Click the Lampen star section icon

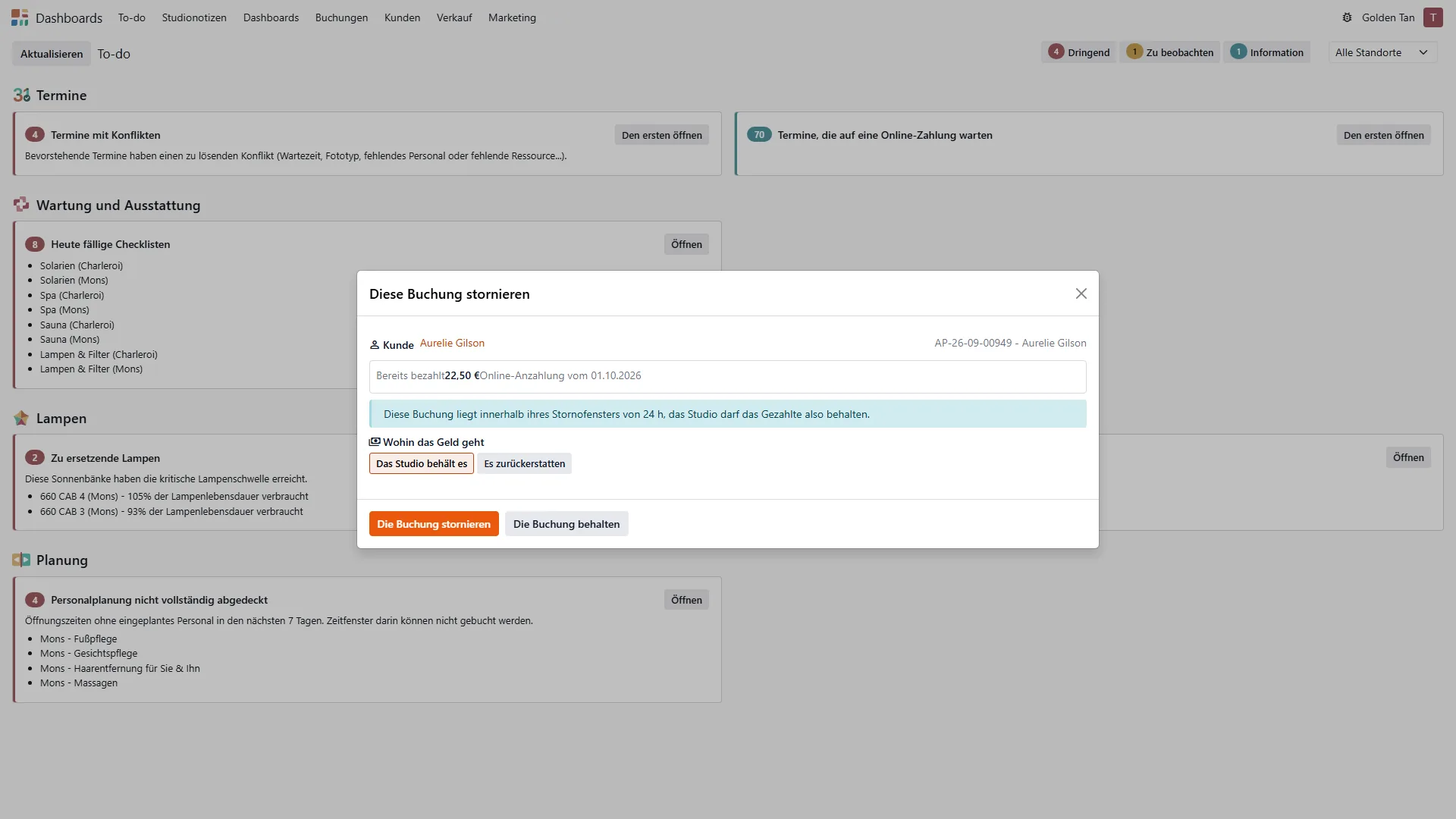tap(21, 418)
